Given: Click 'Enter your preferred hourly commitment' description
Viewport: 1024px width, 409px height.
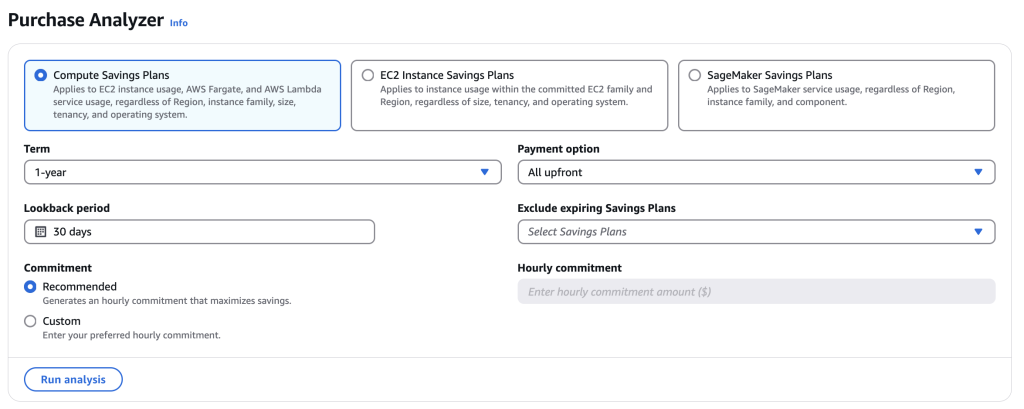Looking at the screenshot, I should pos(131,335).
